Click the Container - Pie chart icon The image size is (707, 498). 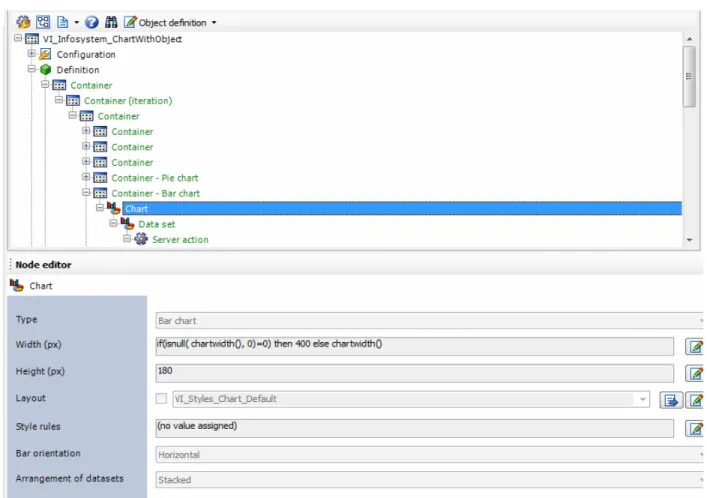(x=100, y=178)
